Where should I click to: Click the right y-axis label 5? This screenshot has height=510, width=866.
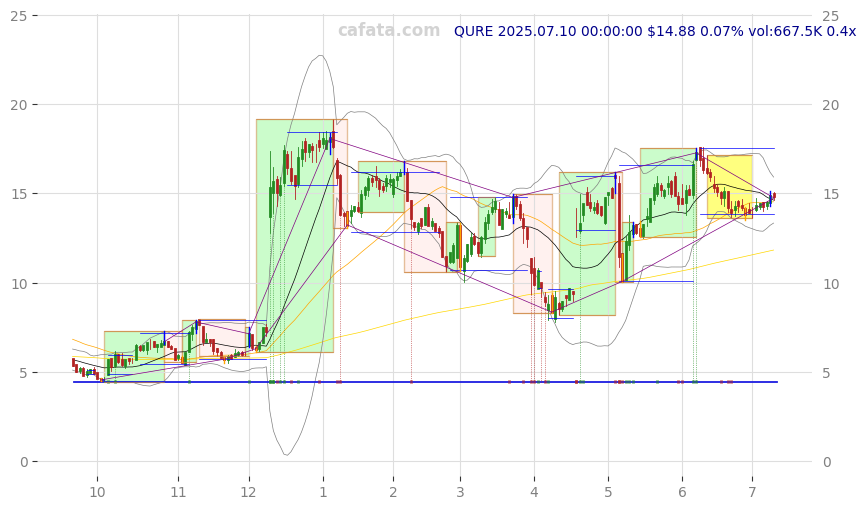pyautogui.click(x=826, y=372)
